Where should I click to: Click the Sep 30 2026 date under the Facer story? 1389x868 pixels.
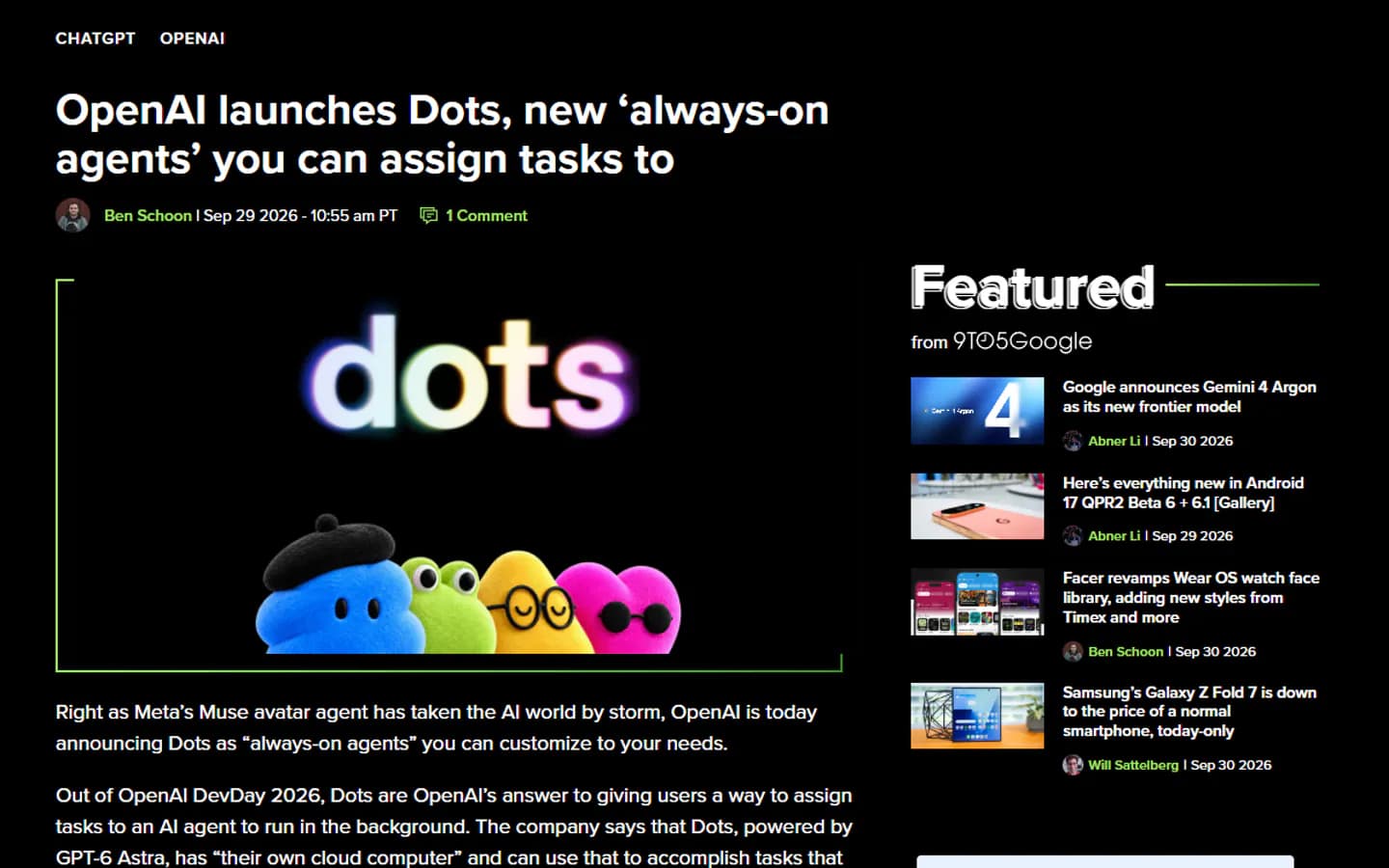pos(1215,652)
